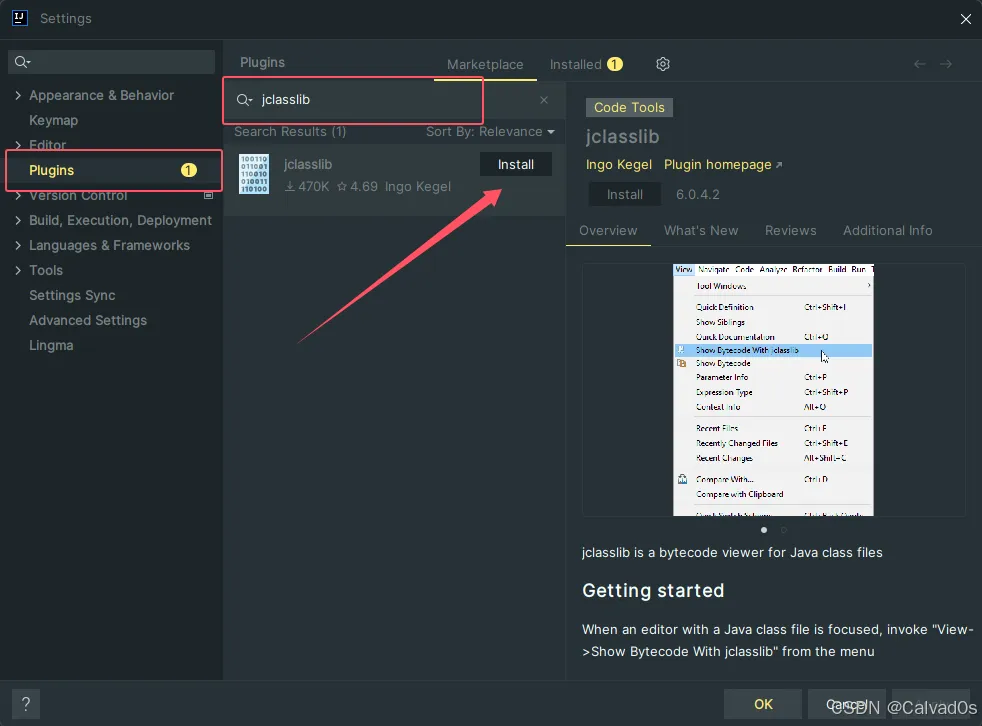The image size is (982, 726).
Task: Click the IntelliJ IDEA logo in title bar
Action: click(x=19, y=18)
